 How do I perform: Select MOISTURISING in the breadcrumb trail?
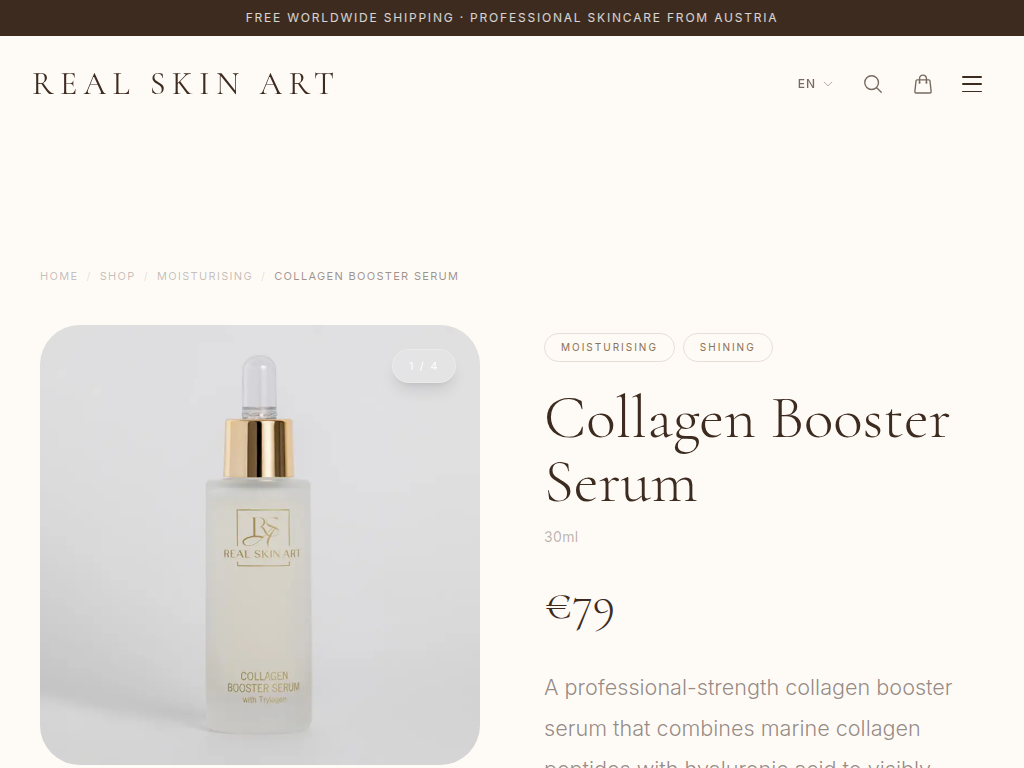[204, 276]
